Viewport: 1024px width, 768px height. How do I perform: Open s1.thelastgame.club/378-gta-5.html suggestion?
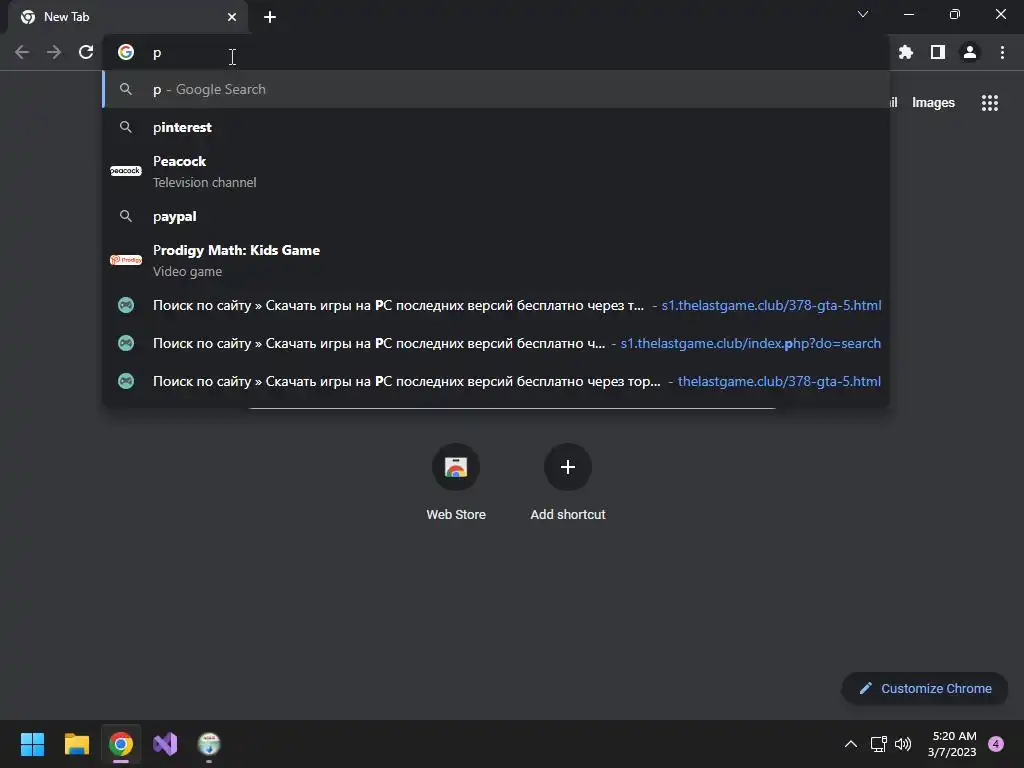click(x=496, y=305)
